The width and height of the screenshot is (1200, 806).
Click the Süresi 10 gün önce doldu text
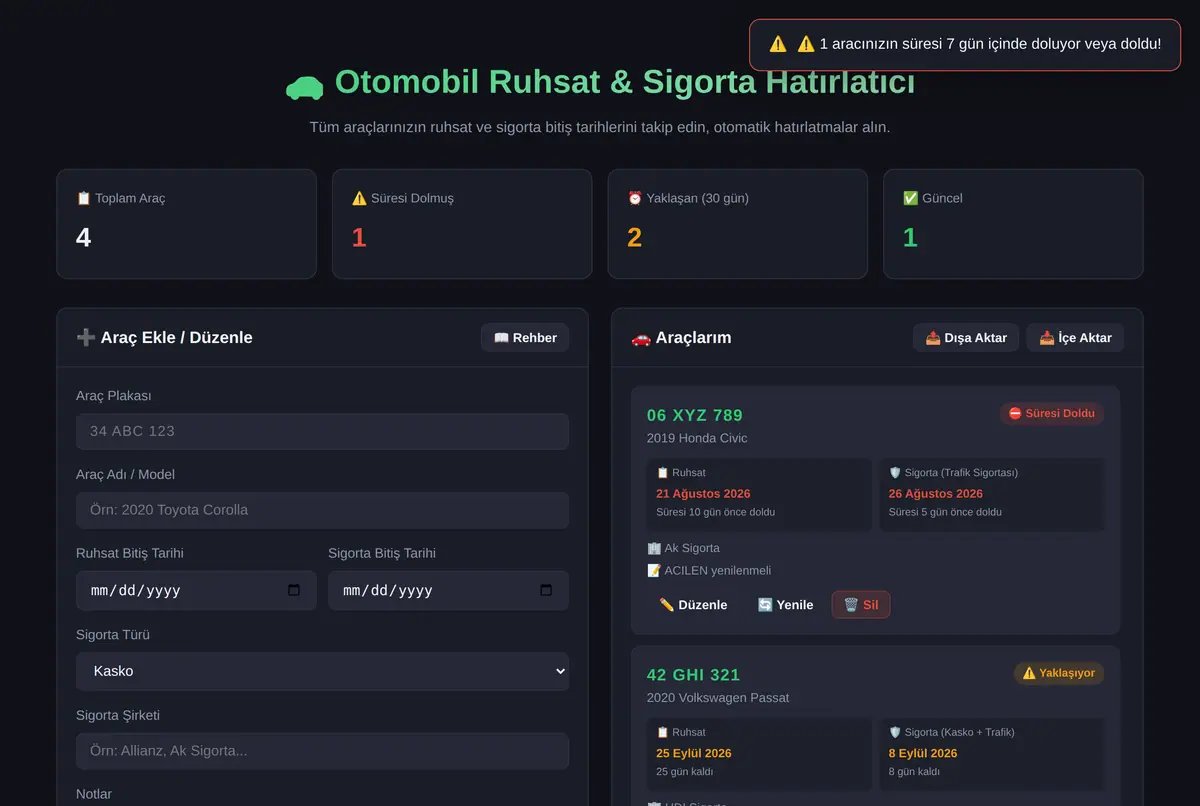(715, 512)
